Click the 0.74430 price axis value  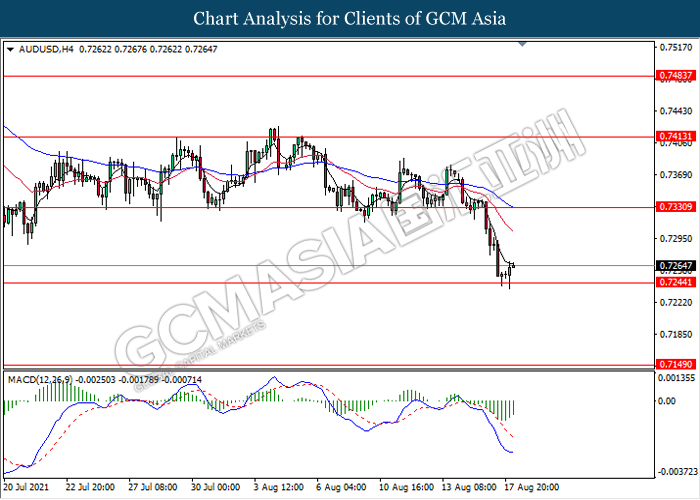coord(676,111)
